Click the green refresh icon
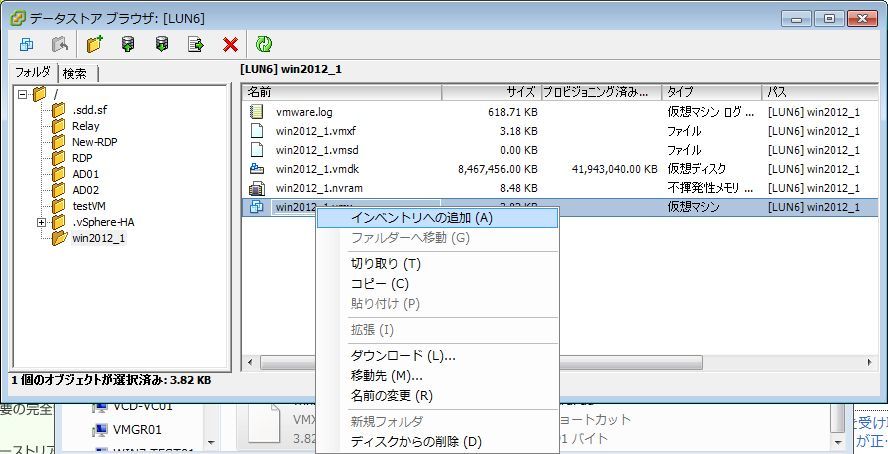Screen dimensions: 888x454 (264, 44)
